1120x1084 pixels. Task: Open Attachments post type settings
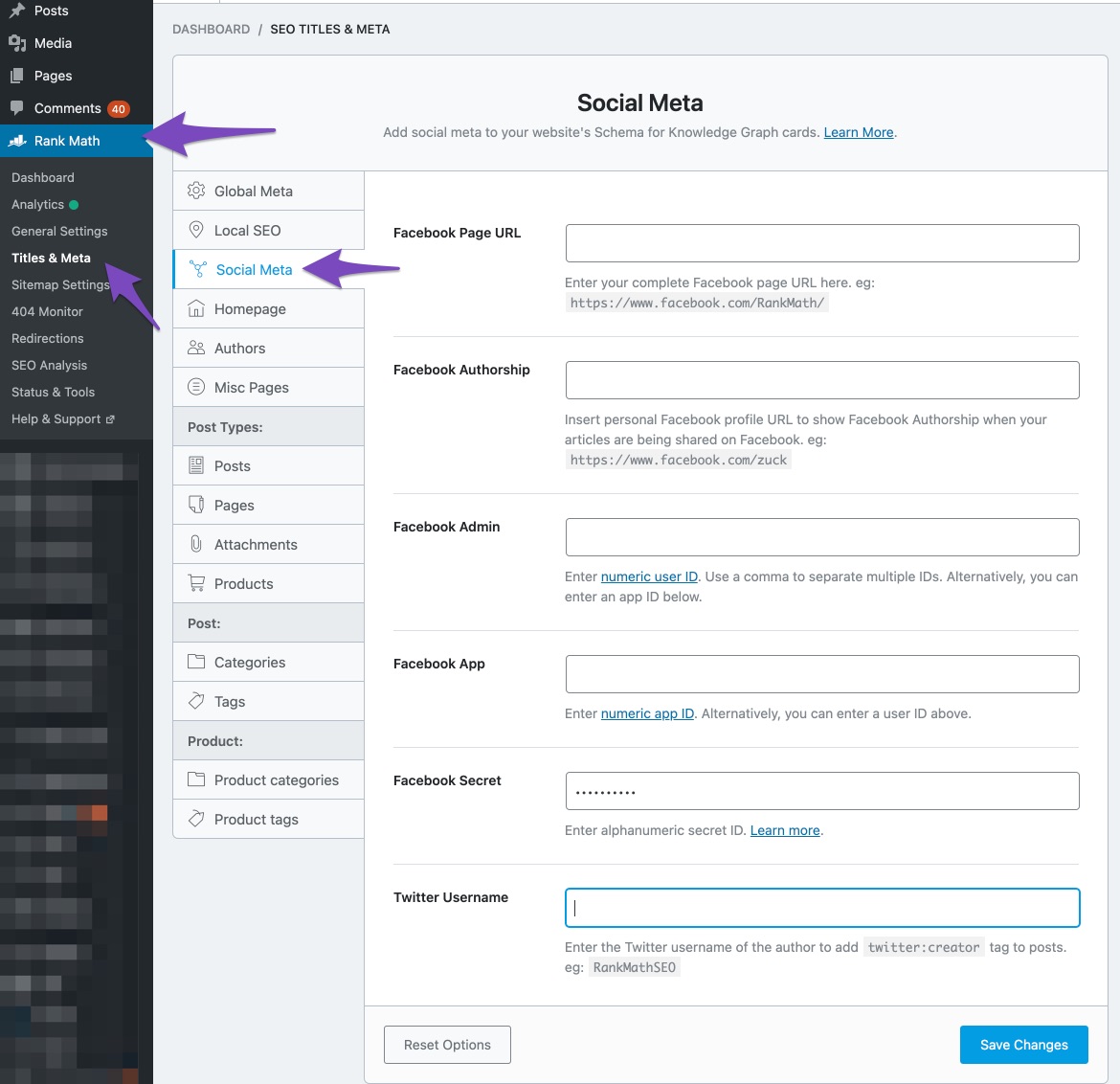tap(269, 545)
